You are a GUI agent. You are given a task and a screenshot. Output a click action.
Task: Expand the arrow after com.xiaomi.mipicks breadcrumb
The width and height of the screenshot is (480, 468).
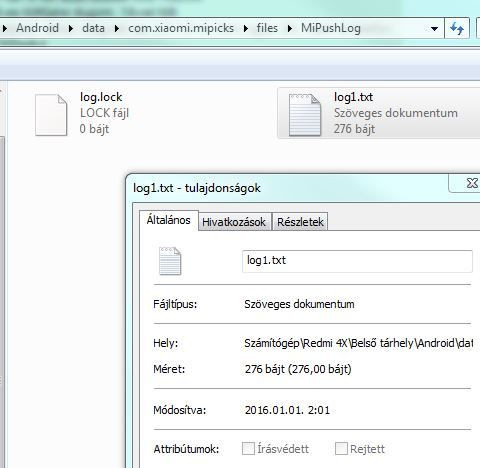click(246, 29)
